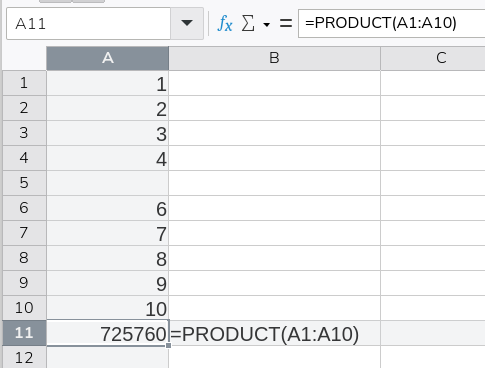Select row 2 header
Screen dimensions: 485x368
point(24,108)
